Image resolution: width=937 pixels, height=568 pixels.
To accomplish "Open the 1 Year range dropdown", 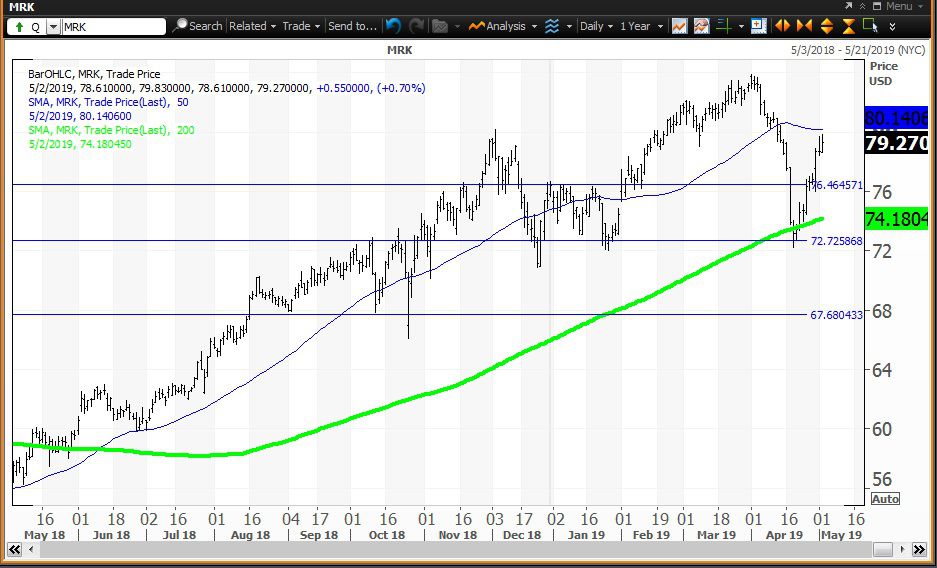I will (x=641, y=26).
